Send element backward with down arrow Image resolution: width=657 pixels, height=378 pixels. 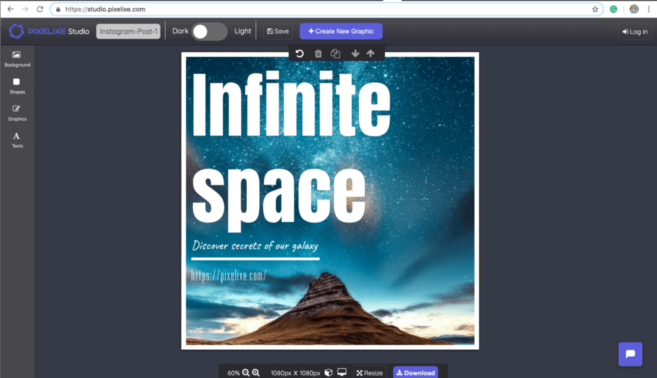point(355,54)
